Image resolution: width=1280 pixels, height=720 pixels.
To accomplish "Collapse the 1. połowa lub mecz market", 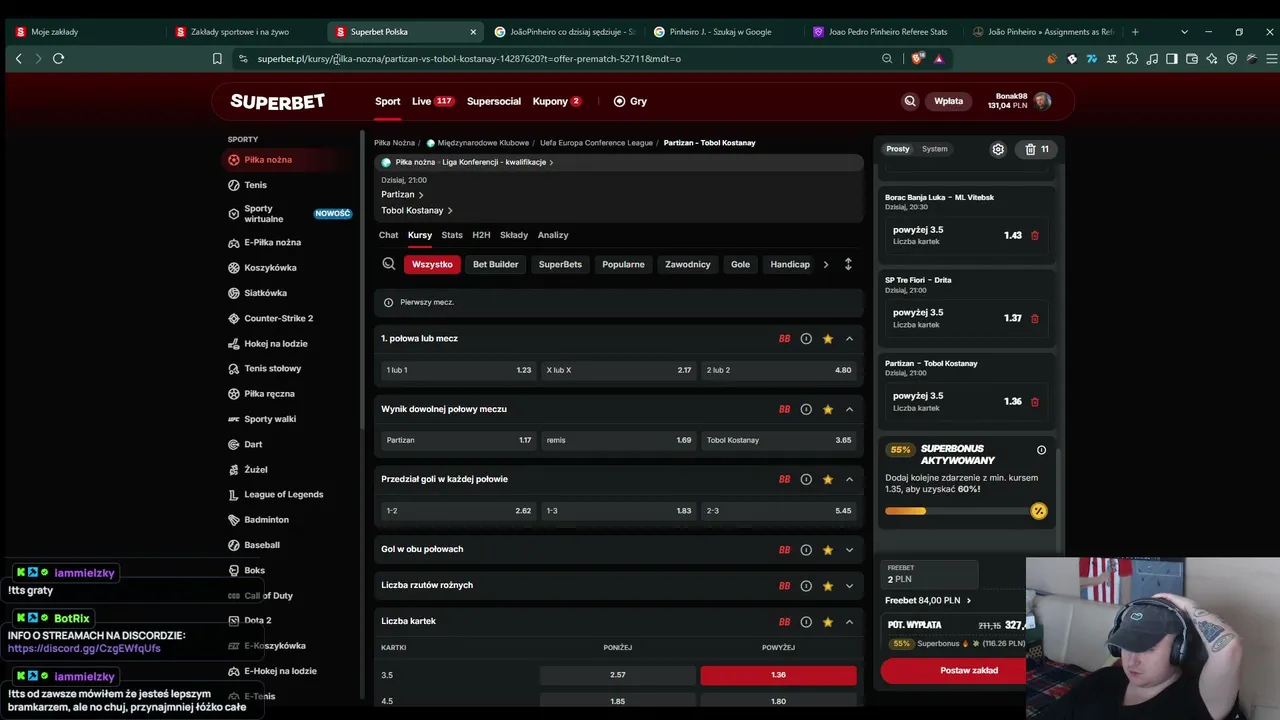I will click(x=850, y=339).
